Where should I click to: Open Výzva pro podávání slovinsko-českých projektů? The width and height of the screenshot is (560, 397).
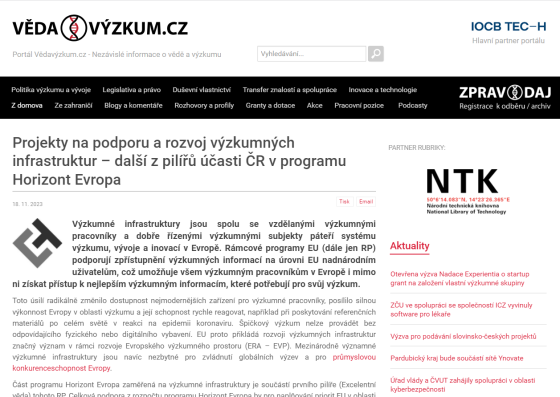pyautogui.click(x=463, y=336)
